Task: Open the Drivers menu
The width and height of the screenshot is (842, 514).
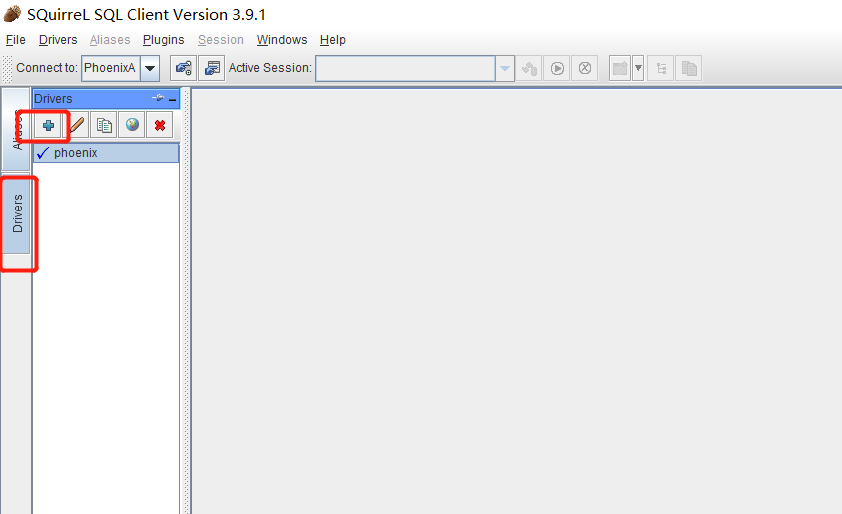Action: coord(58,40)
